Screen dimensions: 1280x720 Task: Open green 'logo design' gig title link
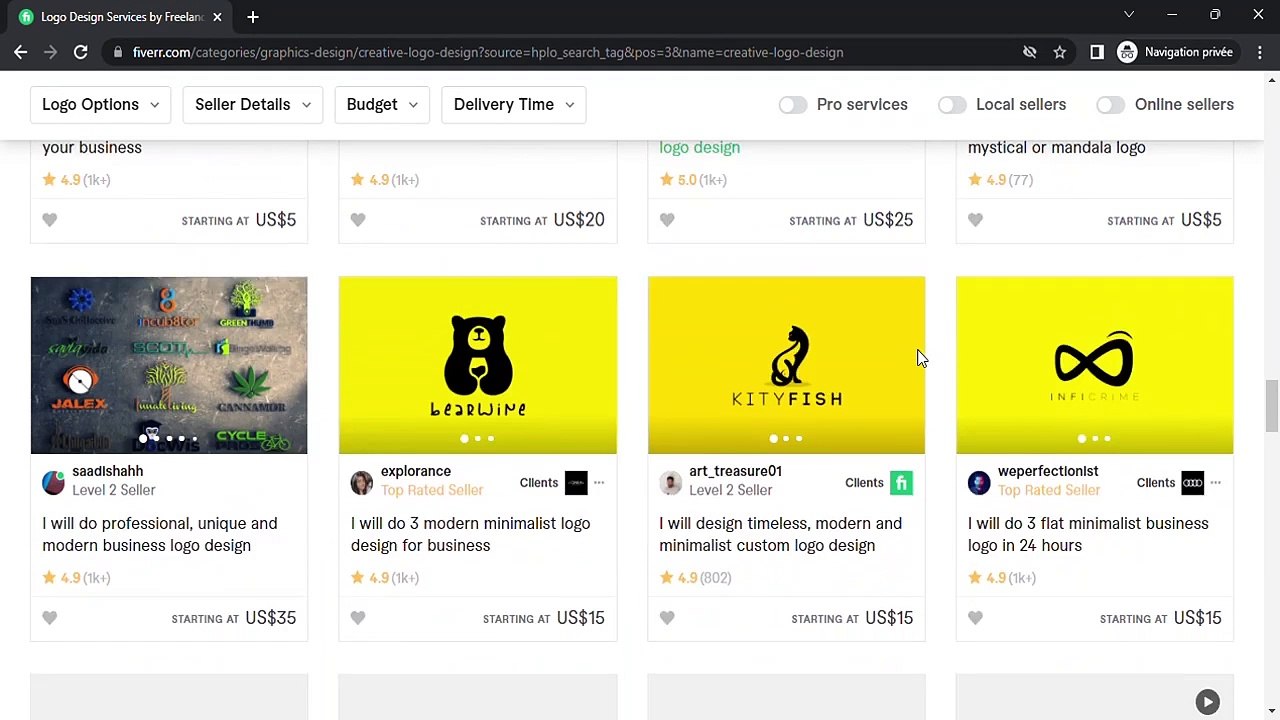click(x=699, y=147)
